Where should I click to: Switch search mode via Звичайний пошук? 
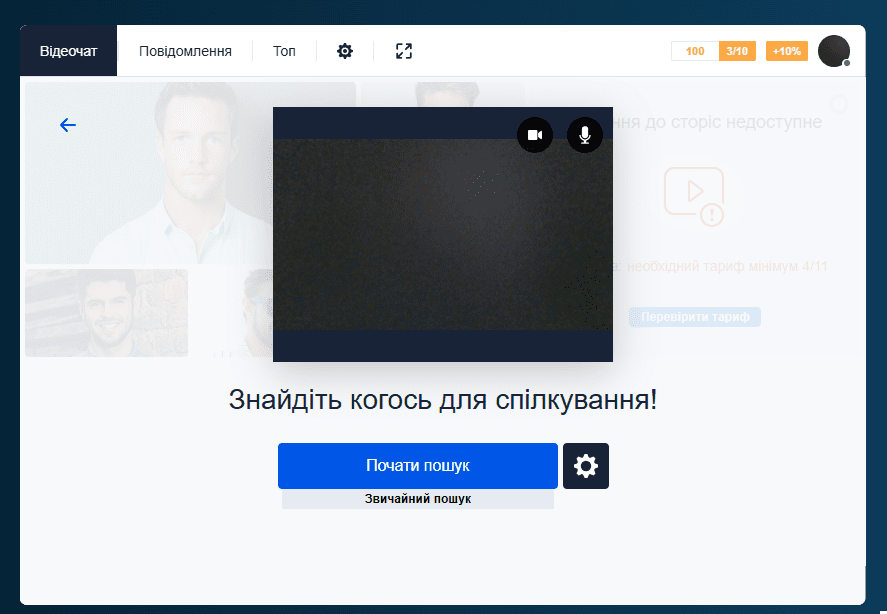point(417,497)
